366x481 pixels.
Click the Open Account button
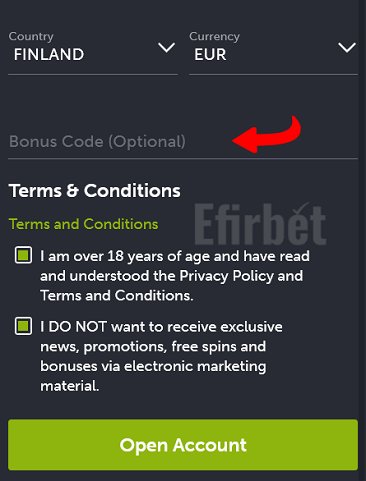183,445
